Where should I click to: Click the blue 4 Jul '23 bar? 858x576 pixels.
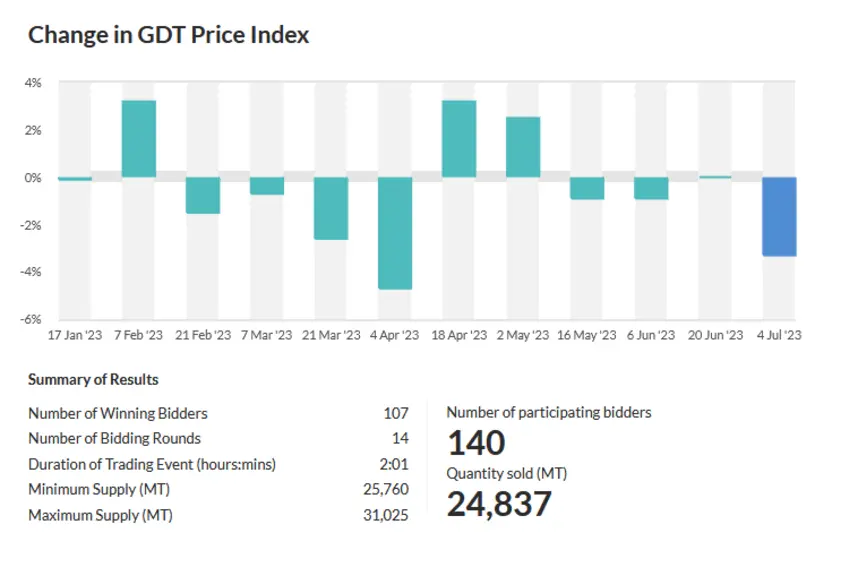click(779, 217)
